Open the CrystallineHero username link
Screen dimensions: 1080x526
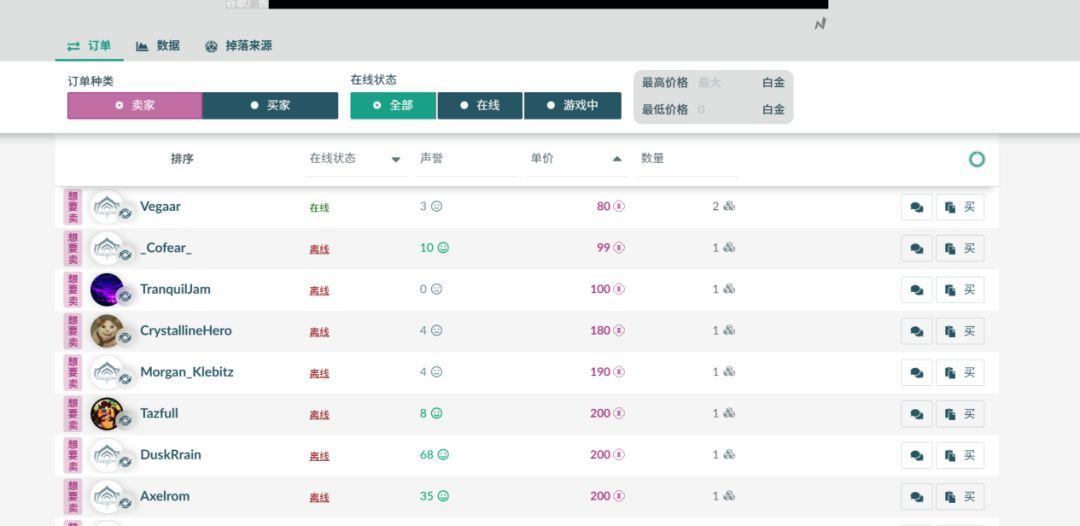186,330
